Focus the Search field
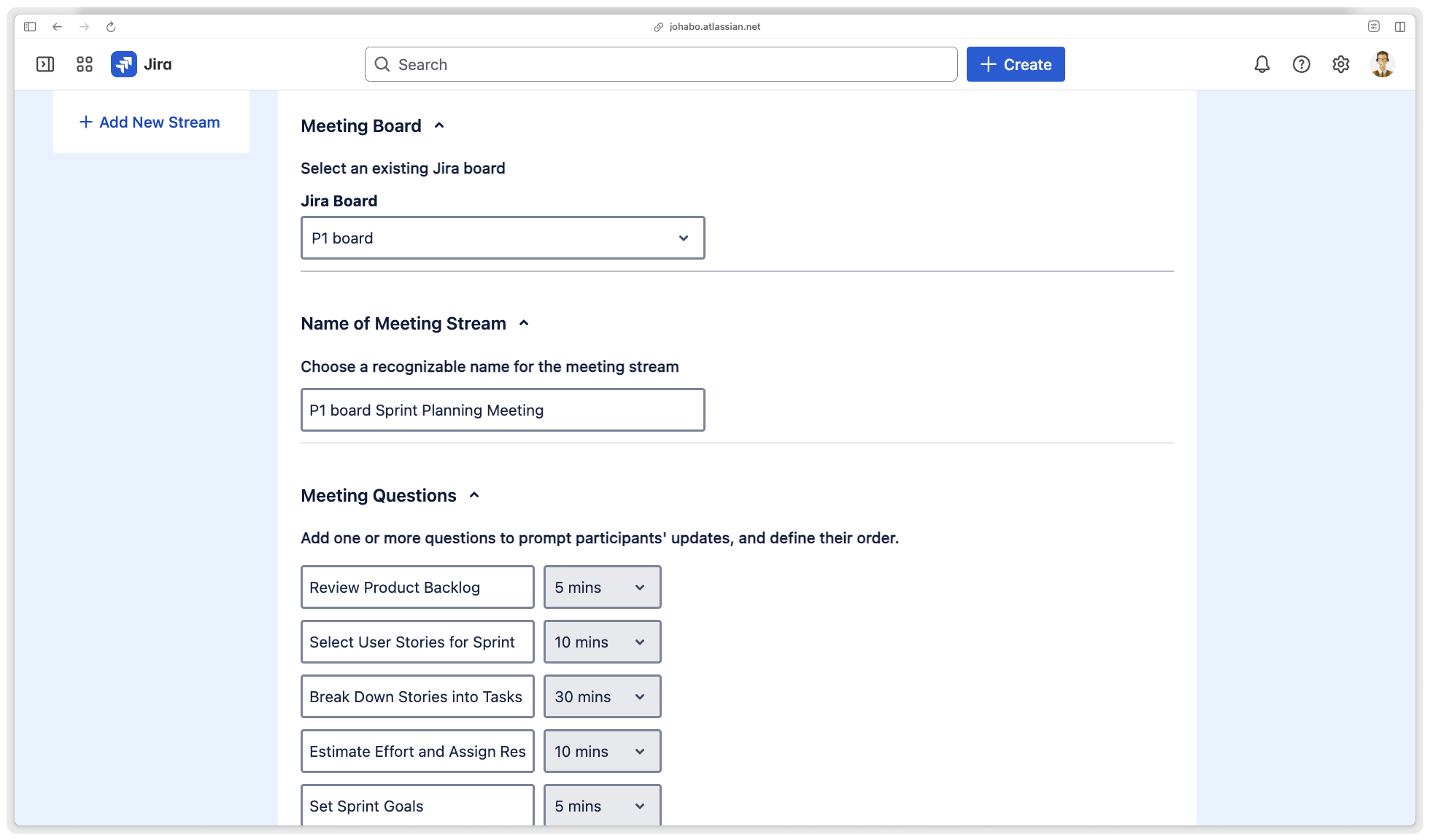 [x=661, y=64]
